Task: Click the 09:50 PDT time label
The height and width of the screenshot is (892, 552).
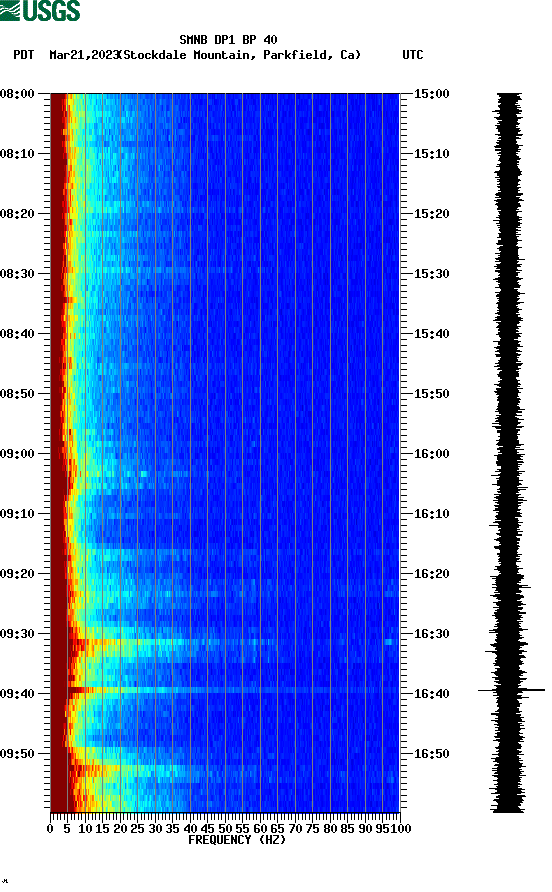Action: [x=18, y=754]
